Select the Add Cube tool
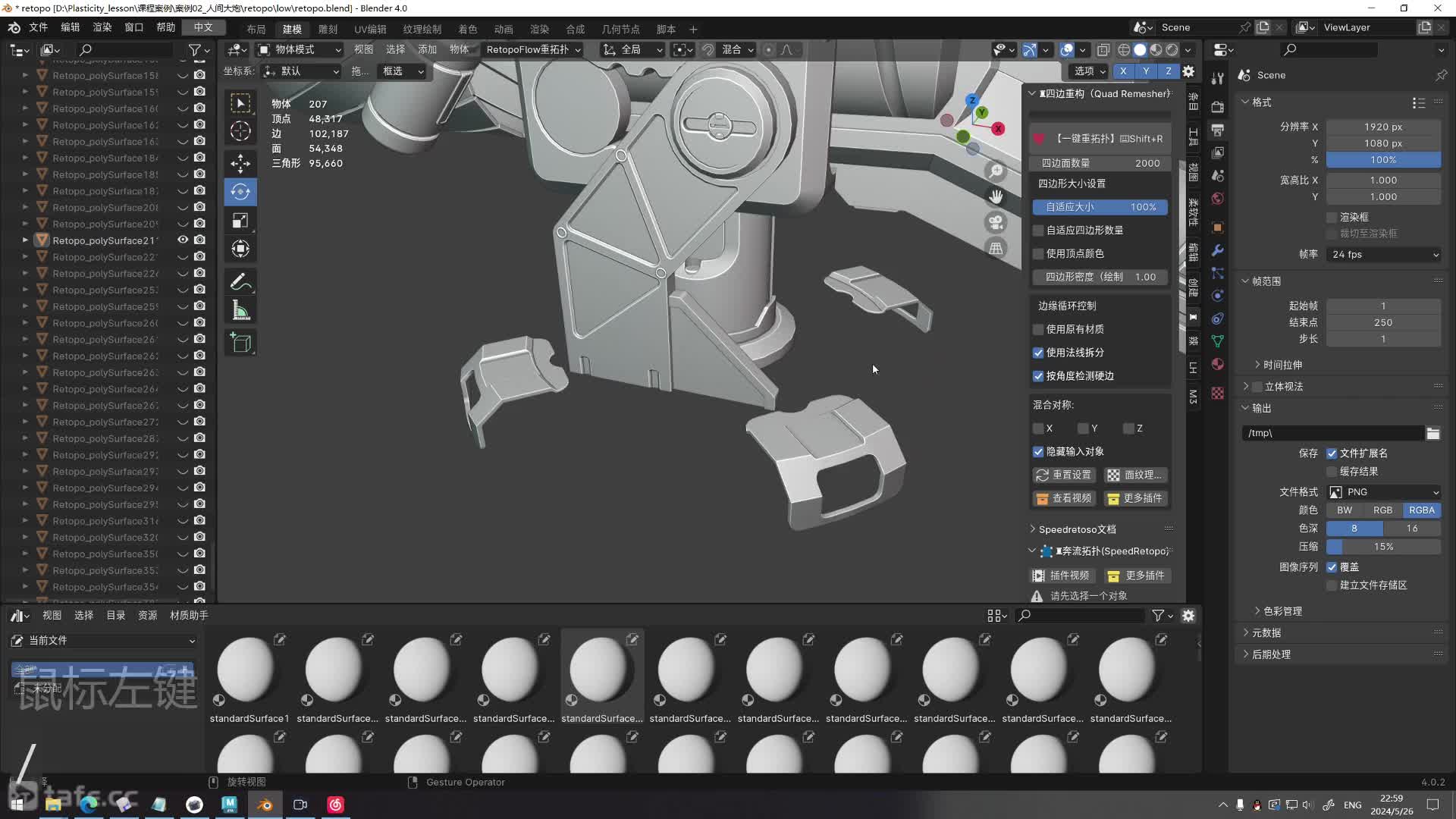The height and width of the screenshot is (819, 1456). point(240,344)
